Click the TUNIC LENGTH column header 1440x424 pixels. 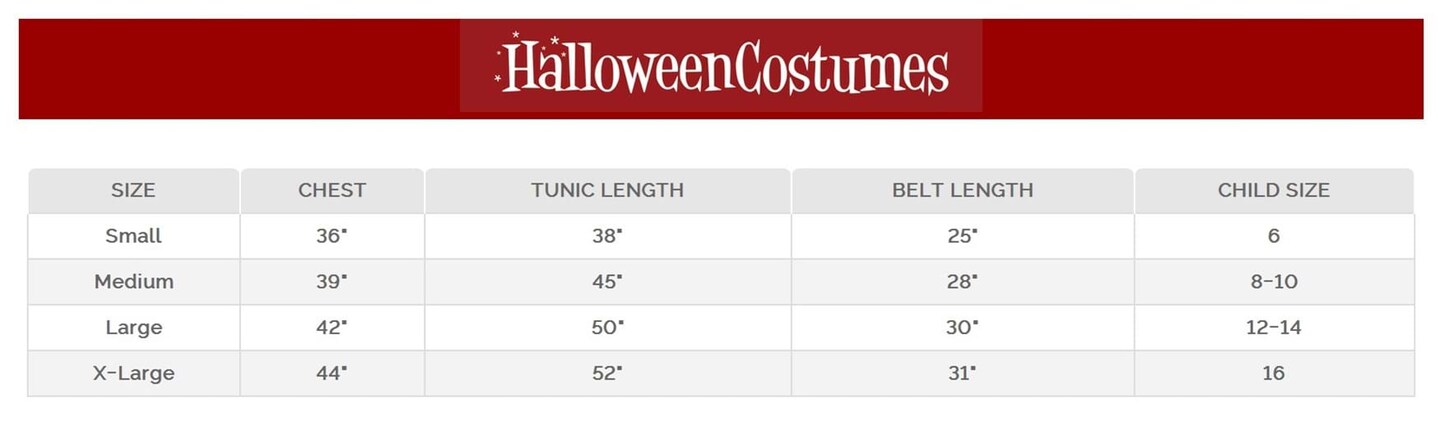pos(607,190)
